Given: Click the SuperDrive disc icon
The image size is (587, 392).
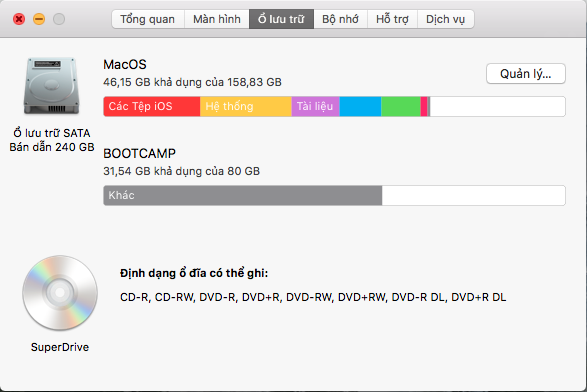Looking at the screenshot, I should (x=60, y=293).
